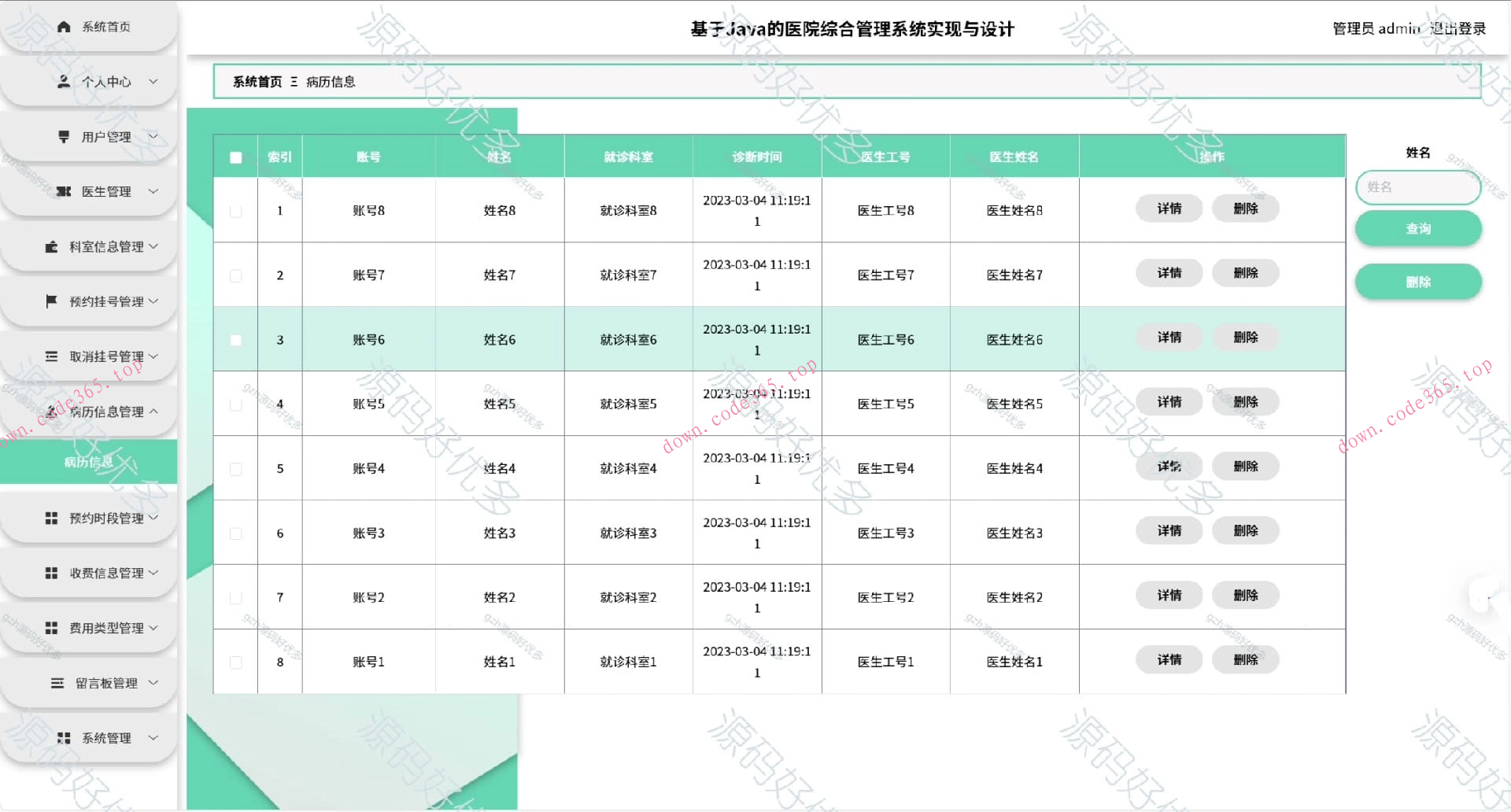Viewport: 1511px width, 812px height.
Task: Click the person icon for 个人中心
Action: (64, 81)
